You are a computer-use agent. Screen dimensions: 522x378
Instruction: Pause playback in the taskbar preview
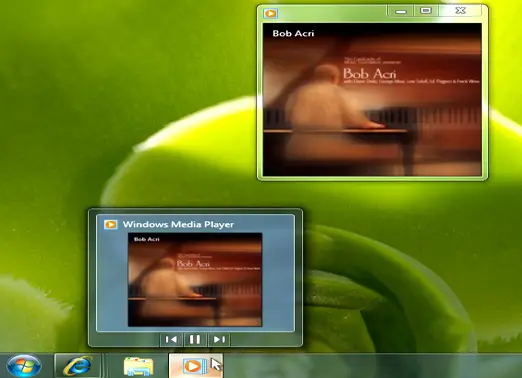coord(195,340)
